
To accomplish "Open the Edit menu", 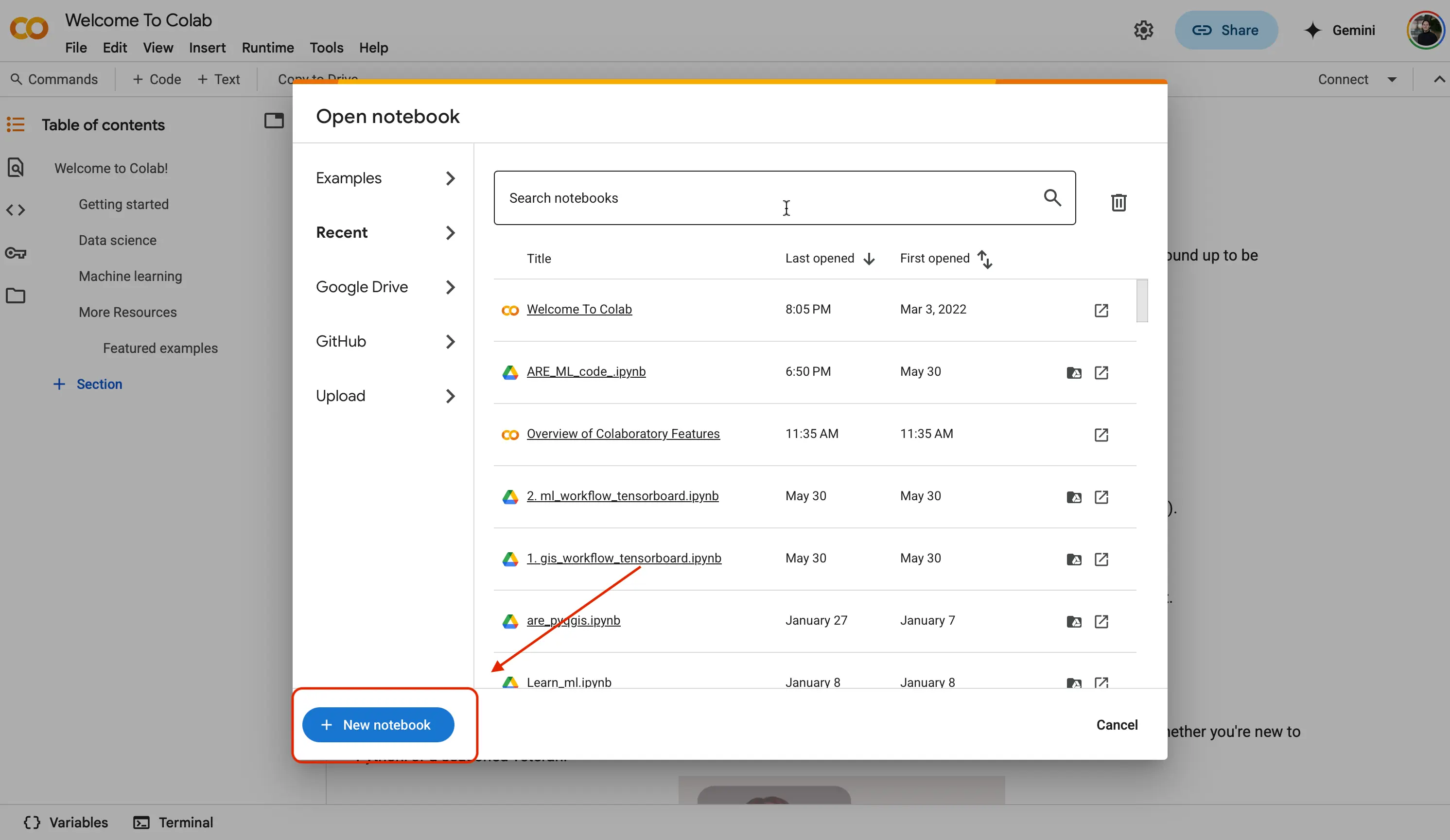I will 115,48.
